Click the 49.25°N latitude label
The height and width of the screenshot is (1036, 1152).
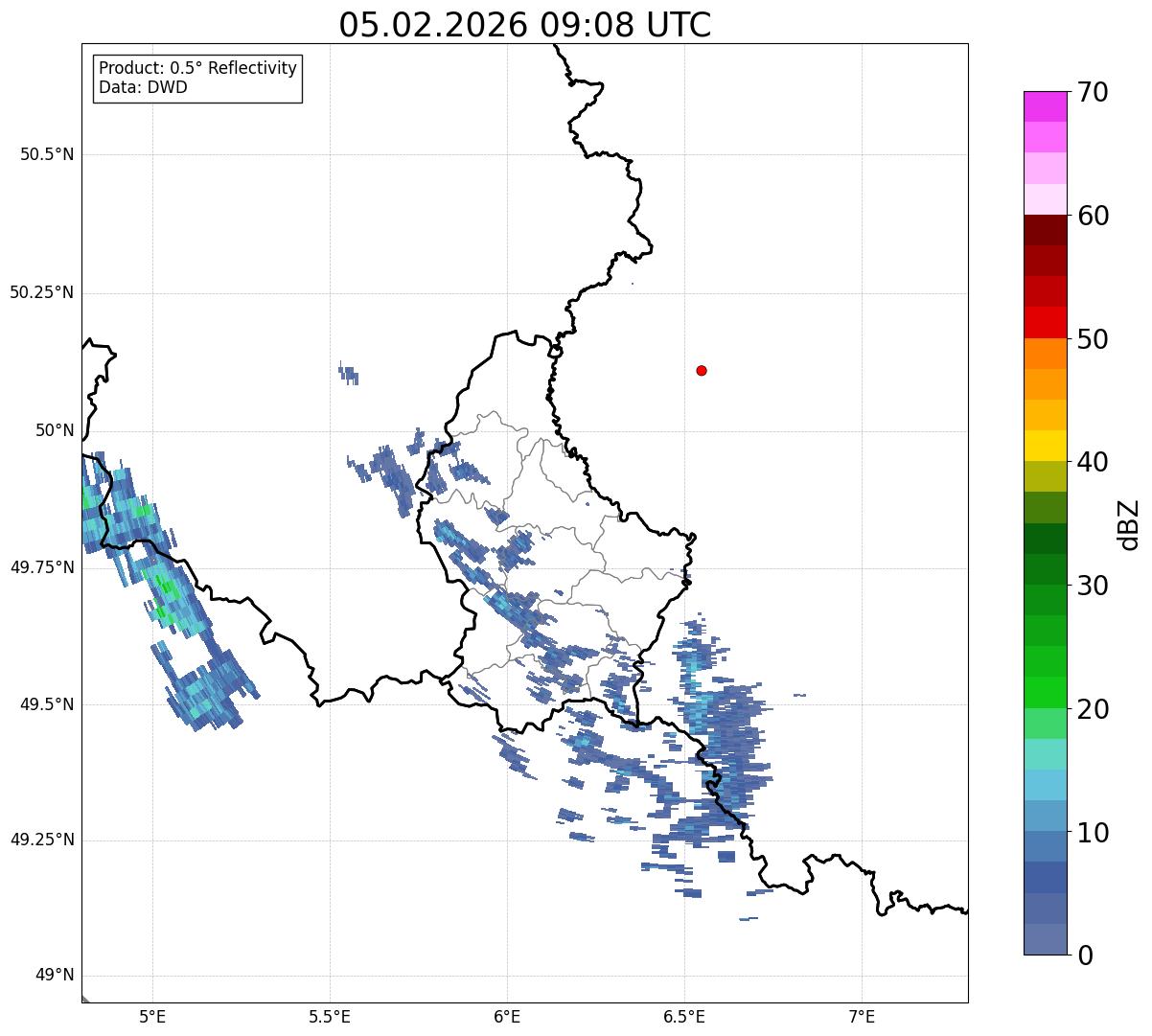42,840
